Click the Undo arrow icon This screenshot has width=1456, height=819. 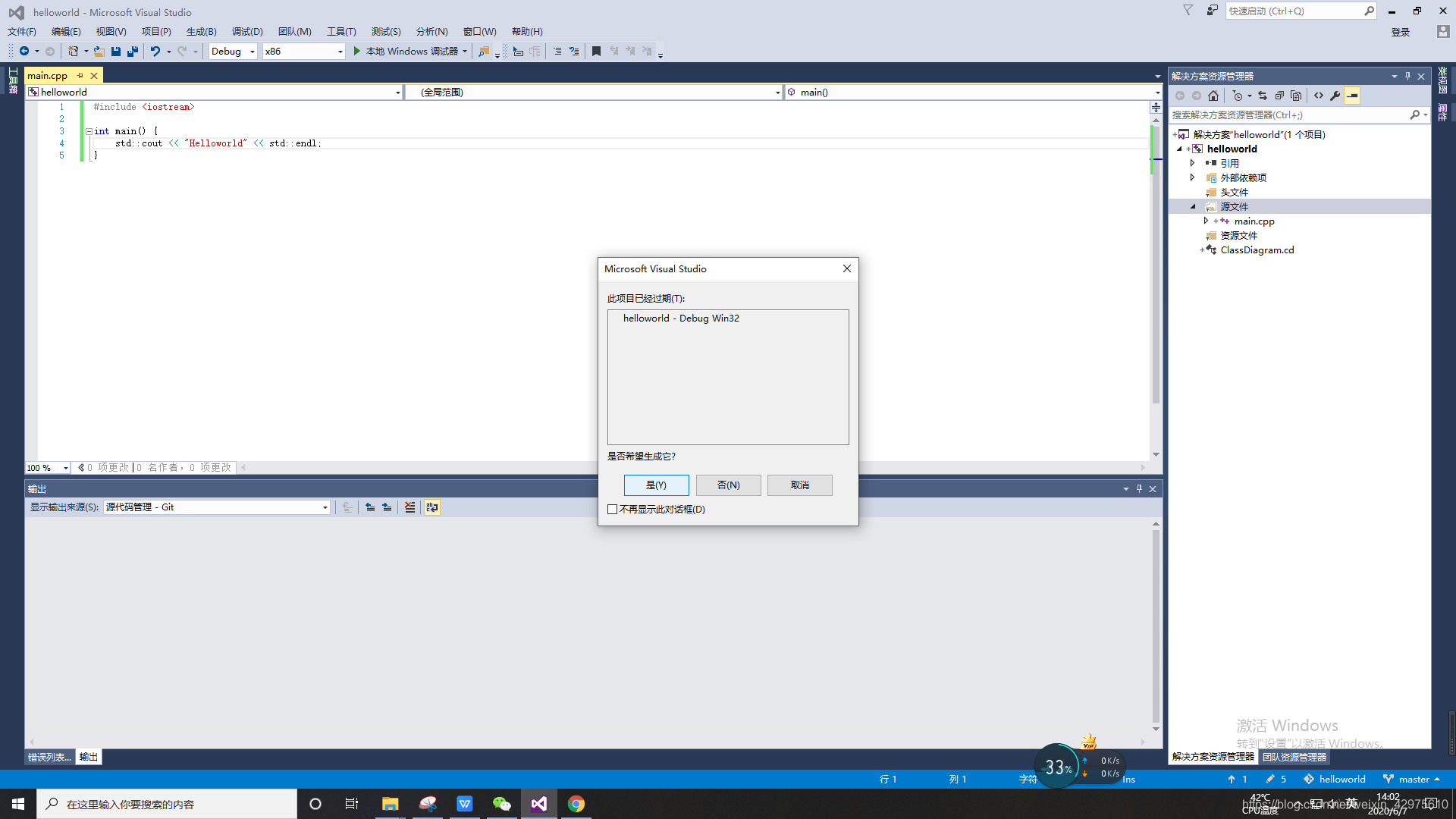pos(155,52)
